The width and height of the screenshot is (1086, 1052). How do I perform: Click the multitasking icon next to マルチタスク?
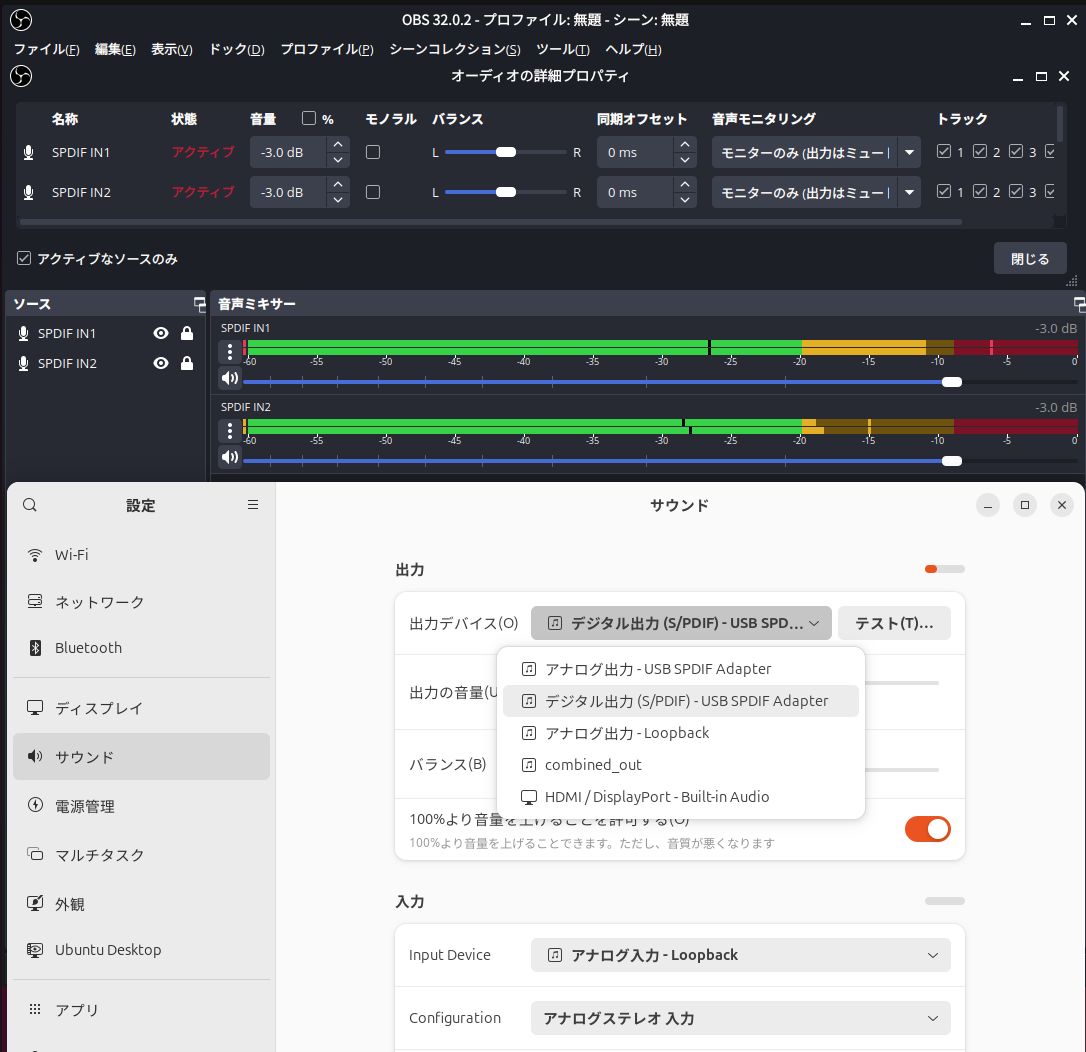click(35, 854)
